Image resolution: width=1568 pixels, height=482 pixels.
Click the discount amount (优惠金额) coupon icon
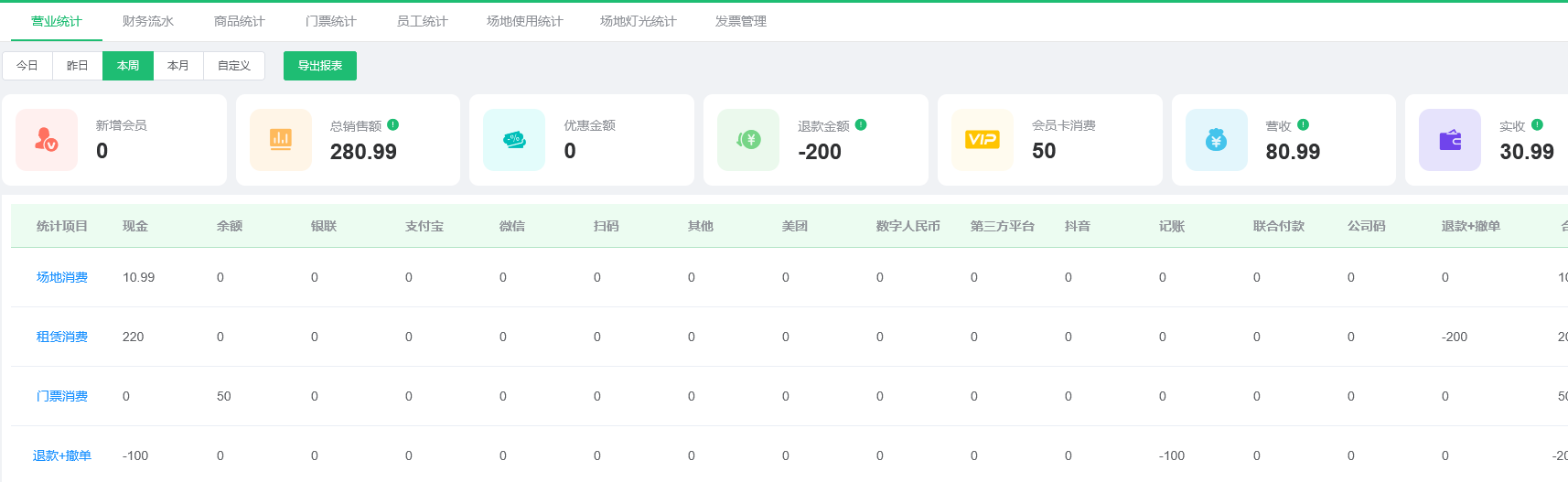pyautogui.click(x=514, y=140)
